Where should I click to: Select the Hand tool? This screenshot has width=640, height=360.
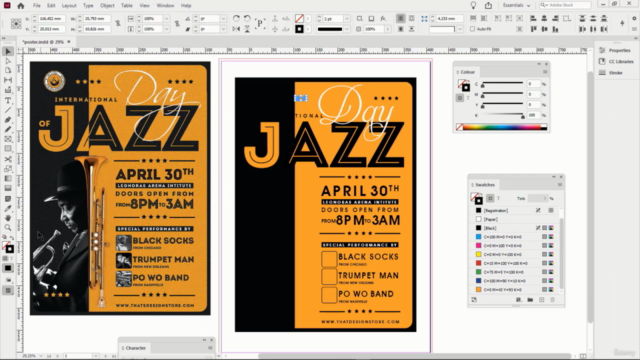point(8,218)
